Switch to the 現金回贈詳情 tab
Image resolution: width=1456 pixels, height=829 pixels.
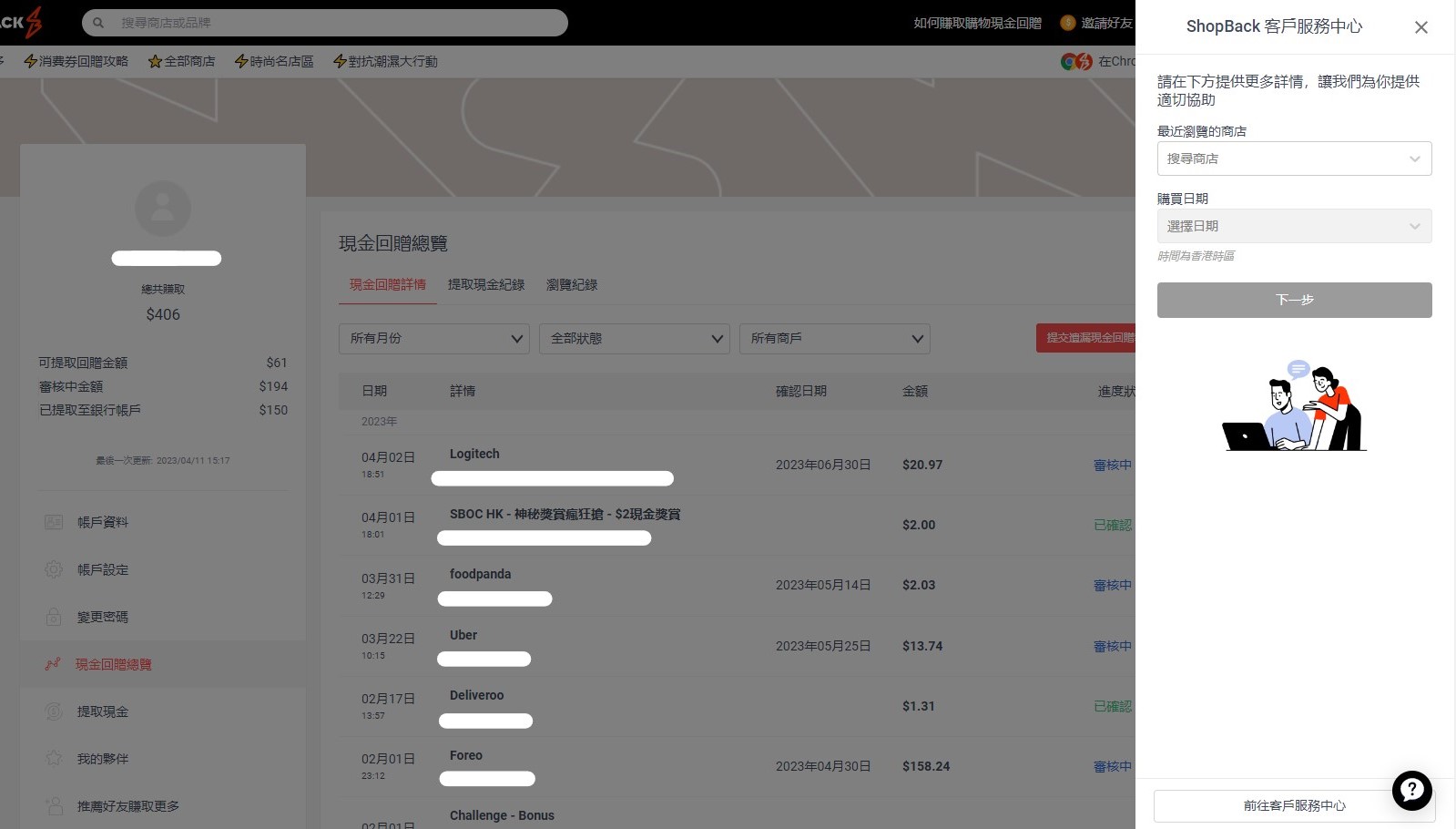(x=388, y=284)
